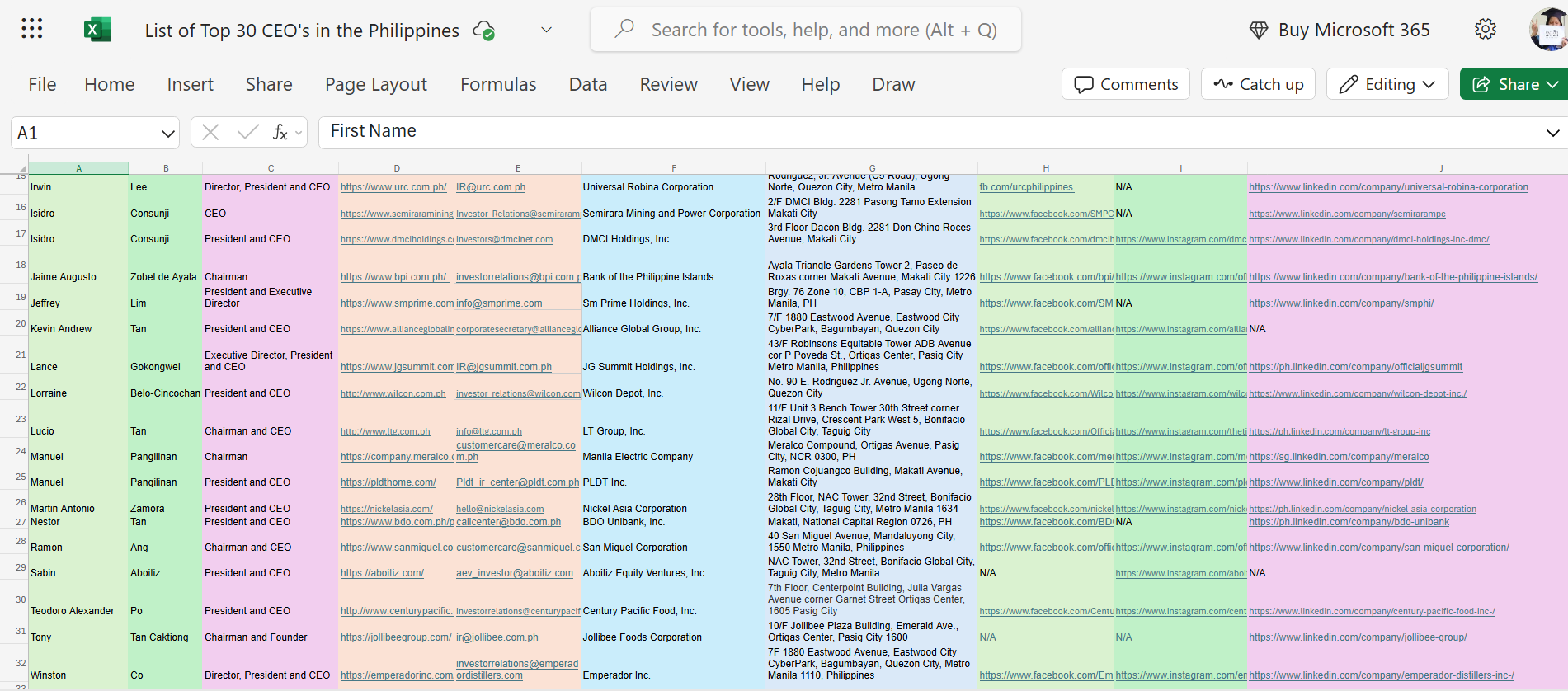Open the bdo-unibank LinkedIn link
Viewport: 1568px width, 691px height.
(1349, 522)
